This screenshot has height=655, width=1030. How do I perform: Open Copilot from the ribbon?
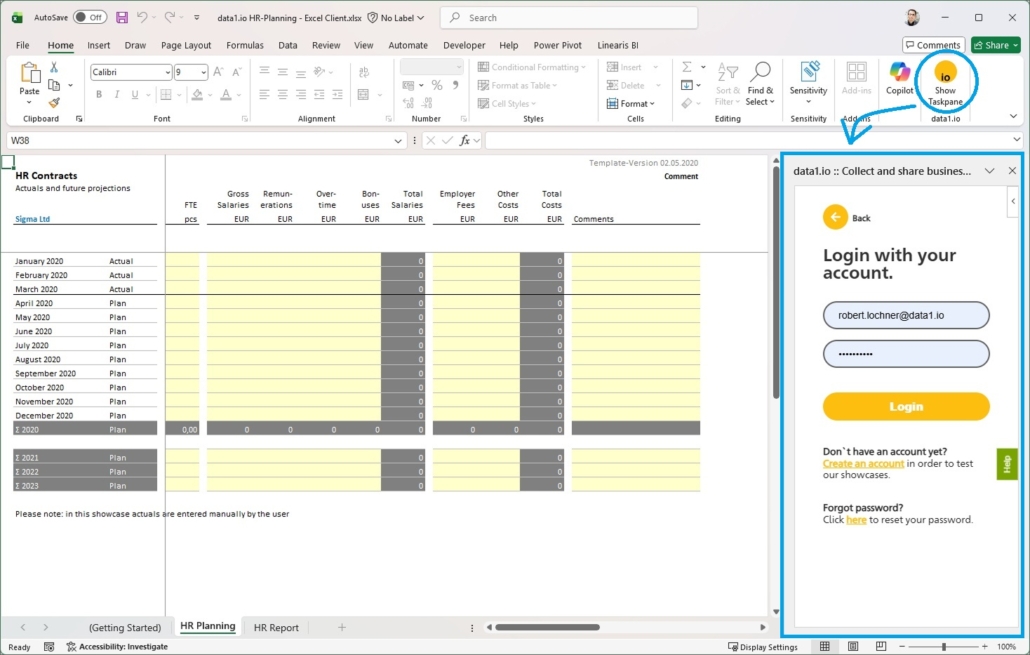point(900,78)
